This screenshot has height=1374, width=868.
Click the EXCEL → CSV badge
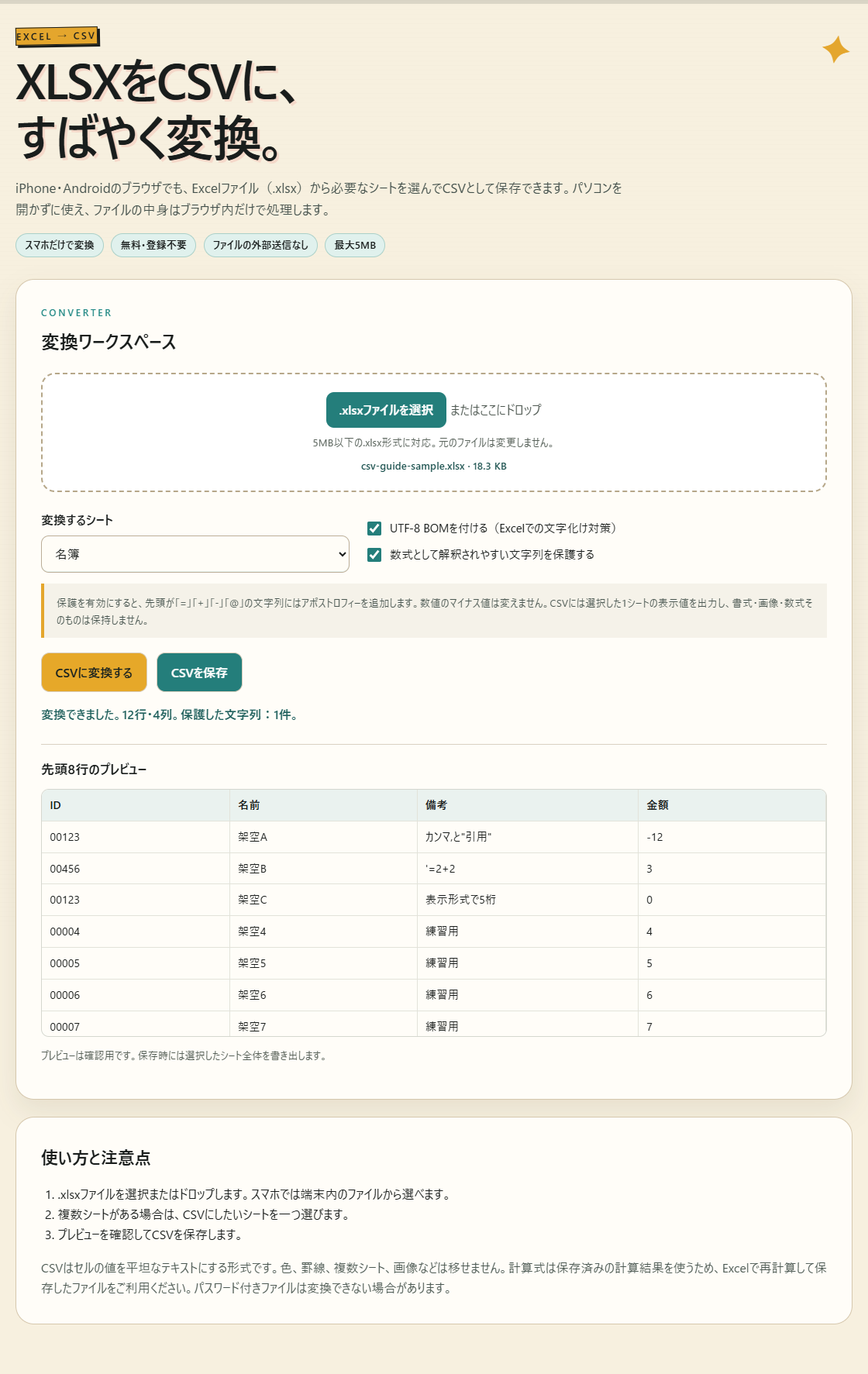pos(57,36)
